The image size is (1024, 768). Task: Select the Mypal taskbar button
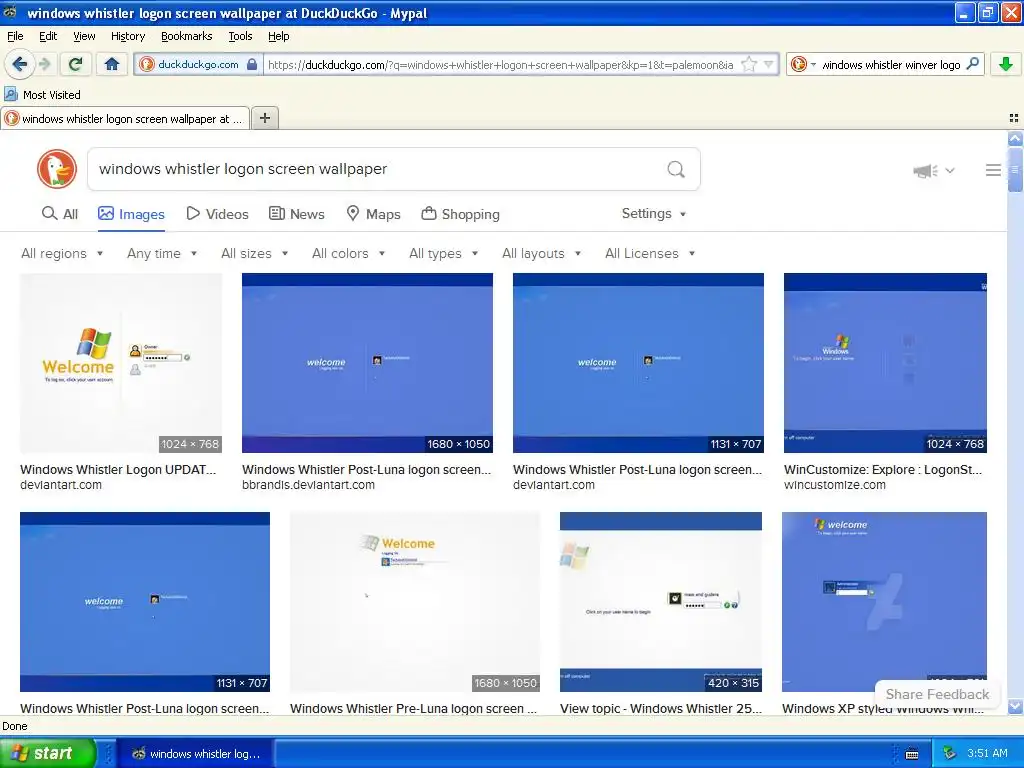coord(196,754)
